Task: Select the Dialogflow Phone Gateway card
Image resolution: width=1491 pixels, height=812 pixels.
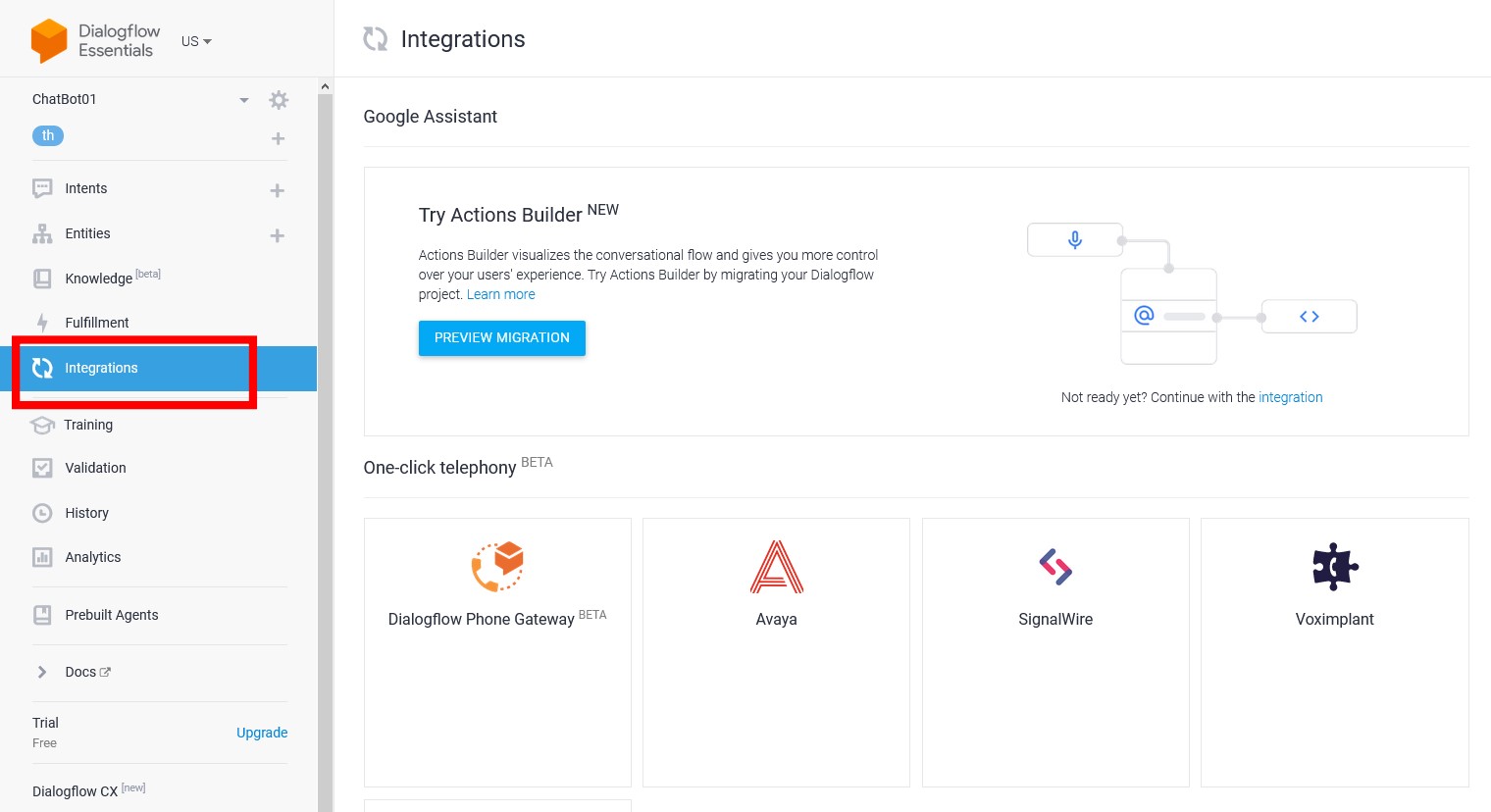Action: [x=497, y=652]
